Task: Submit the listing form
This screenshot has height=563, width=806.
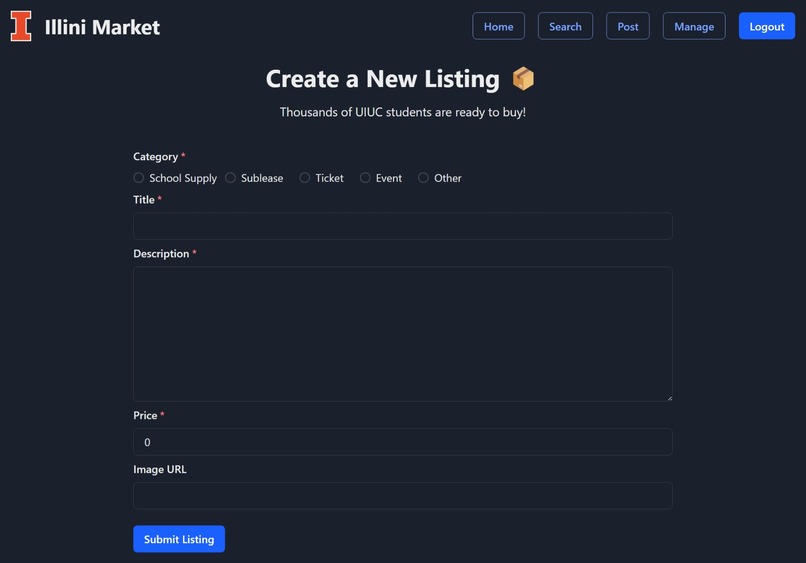Action: click(x=179, y=539)
